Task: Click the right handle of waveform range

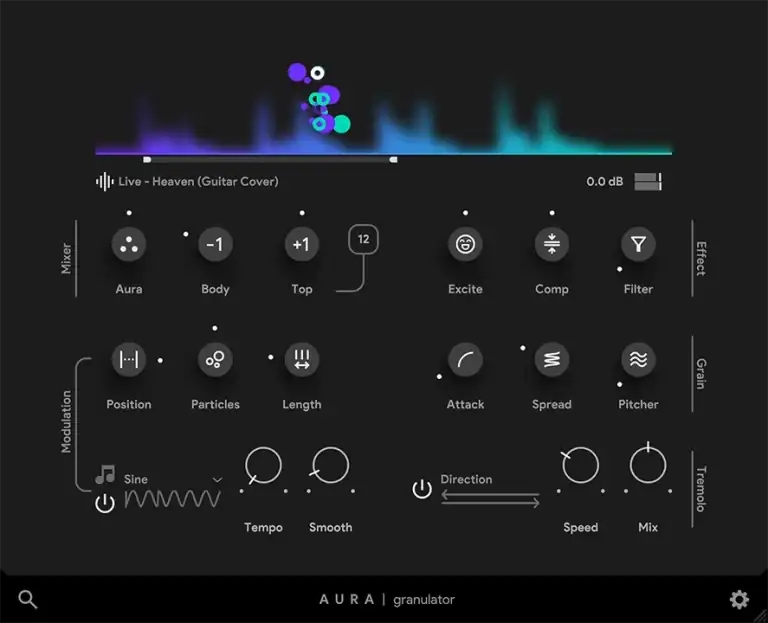Action: coord(393,160)
